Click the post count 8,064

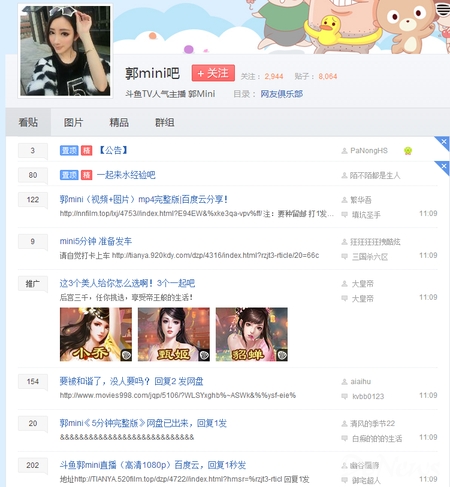click(x=328, y=76)
